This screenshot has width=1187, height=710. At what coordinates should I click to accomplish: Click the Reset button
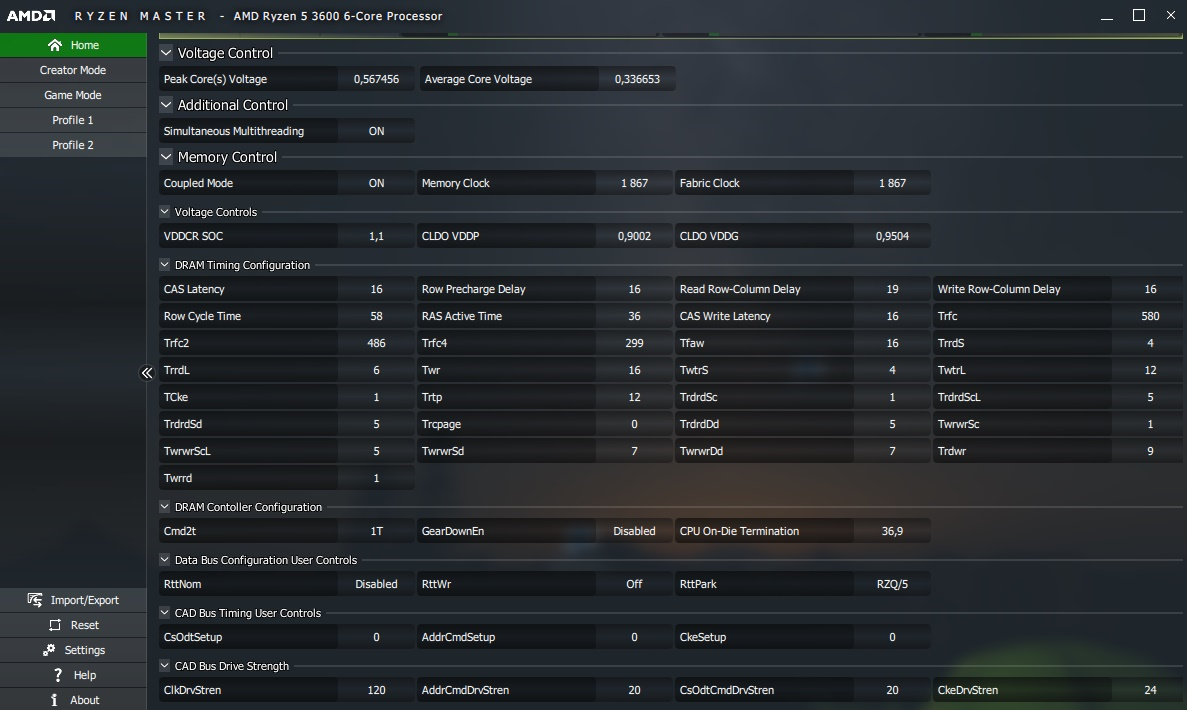click(x=73, y=625)
